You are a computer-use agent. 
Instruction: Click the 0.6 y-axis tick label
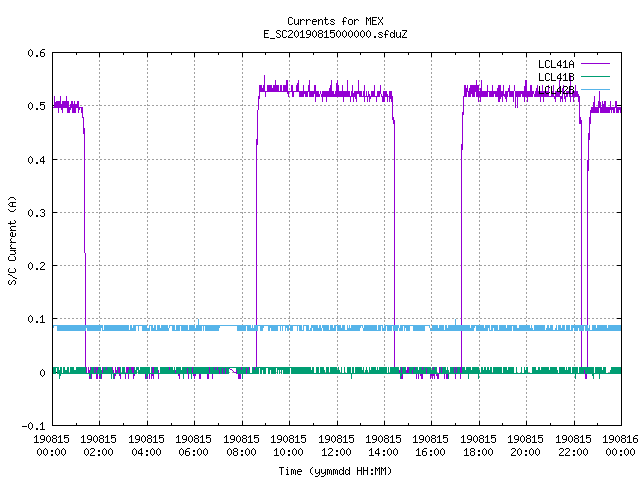(37, 53)
